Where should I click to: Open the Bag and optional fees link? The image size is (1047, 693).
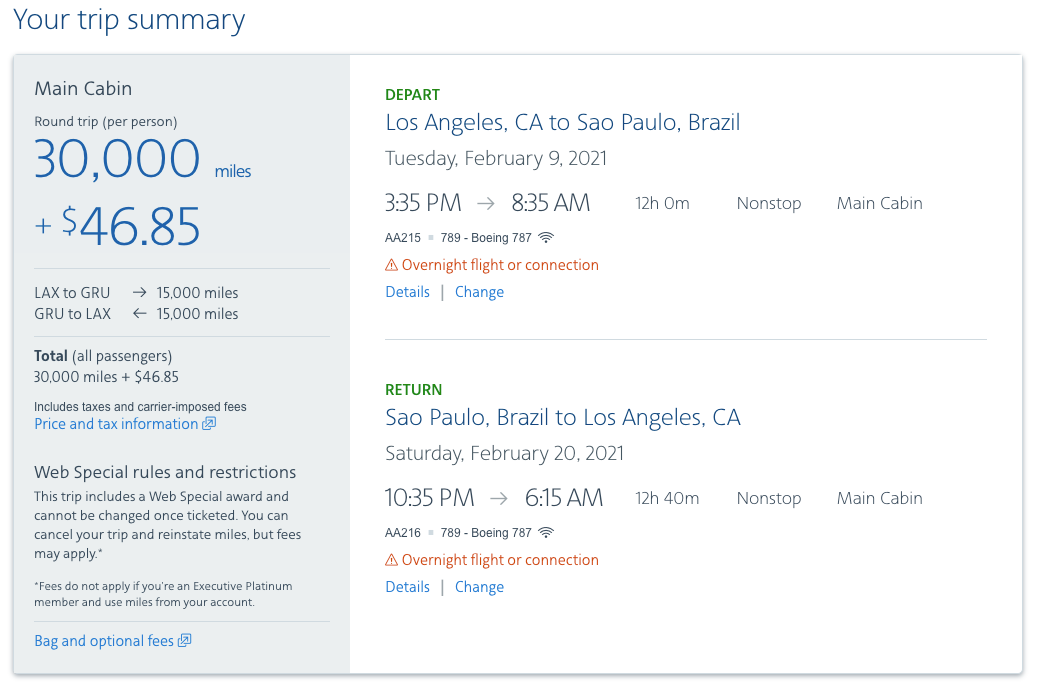104,641
